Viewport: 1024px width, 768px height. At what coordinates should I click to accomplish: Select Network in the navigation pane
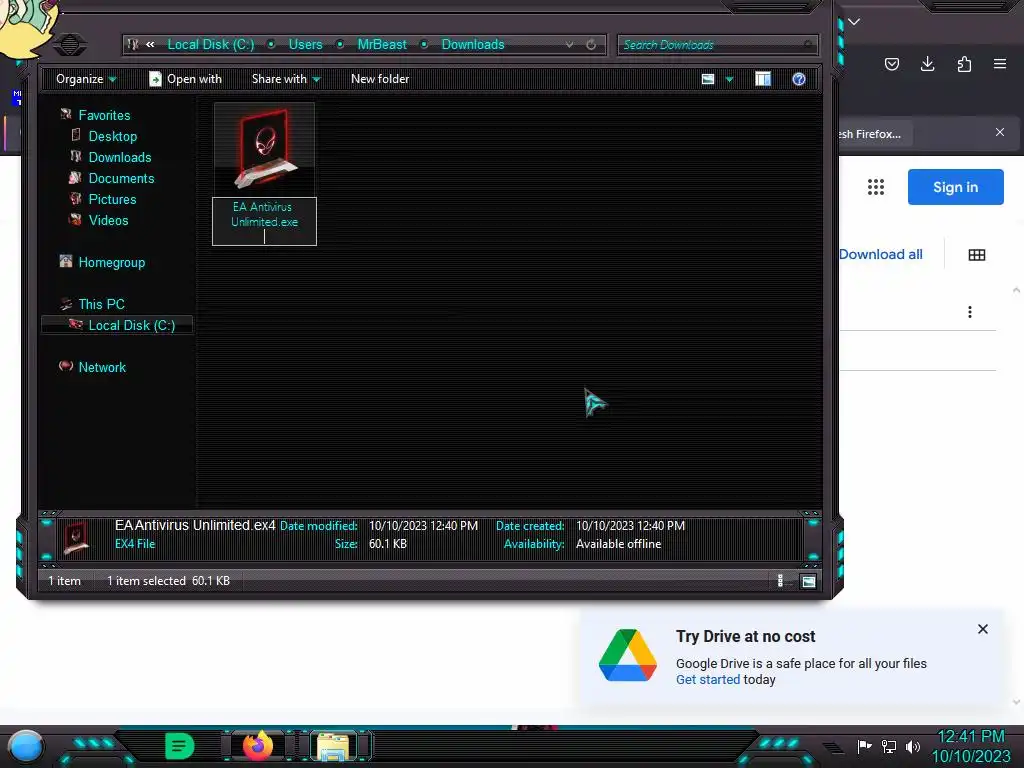point(102,367)
